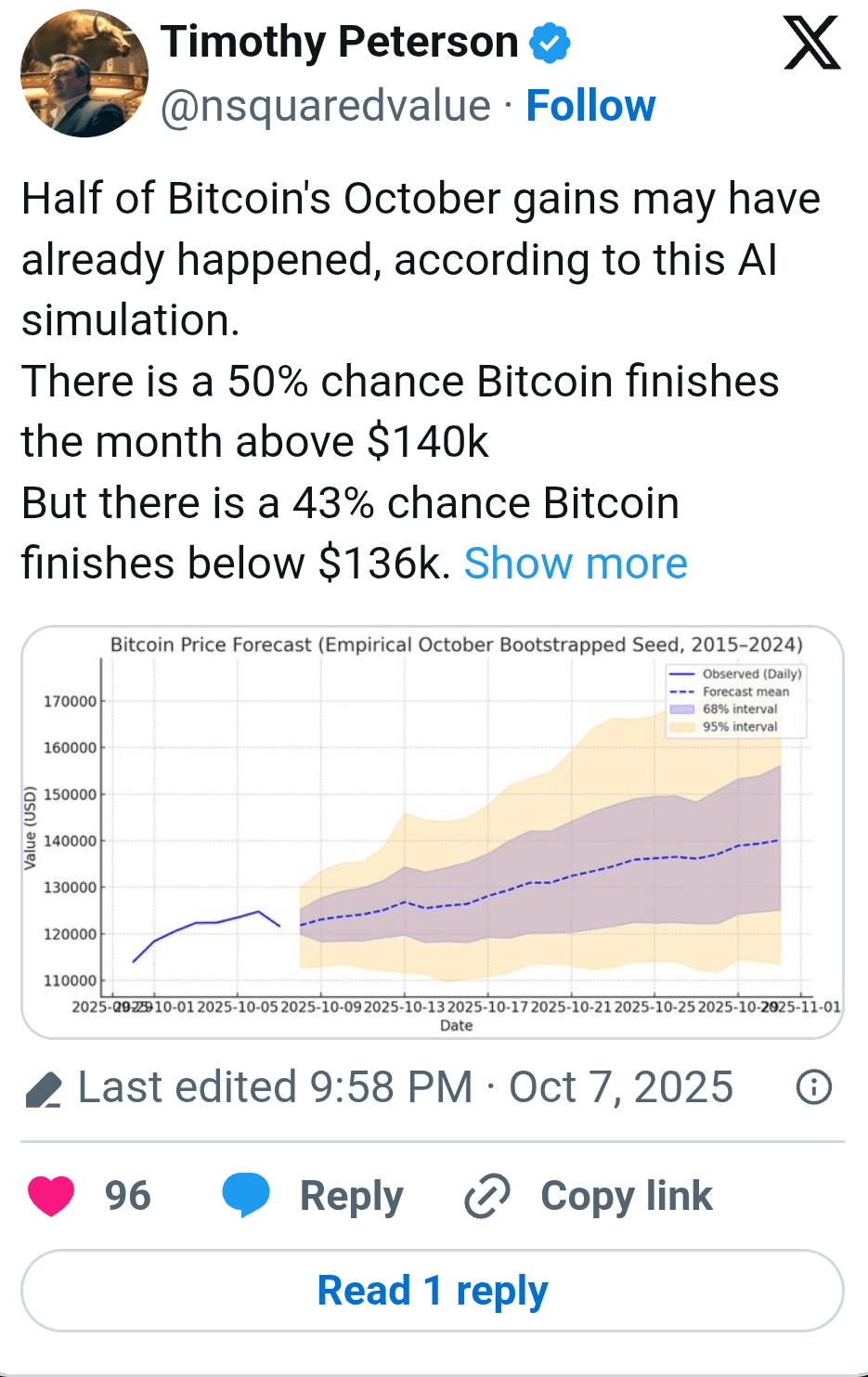Click the 96 likes count
The height and width of the screenshot is (1377, 868).
(x=127, y=1195)
